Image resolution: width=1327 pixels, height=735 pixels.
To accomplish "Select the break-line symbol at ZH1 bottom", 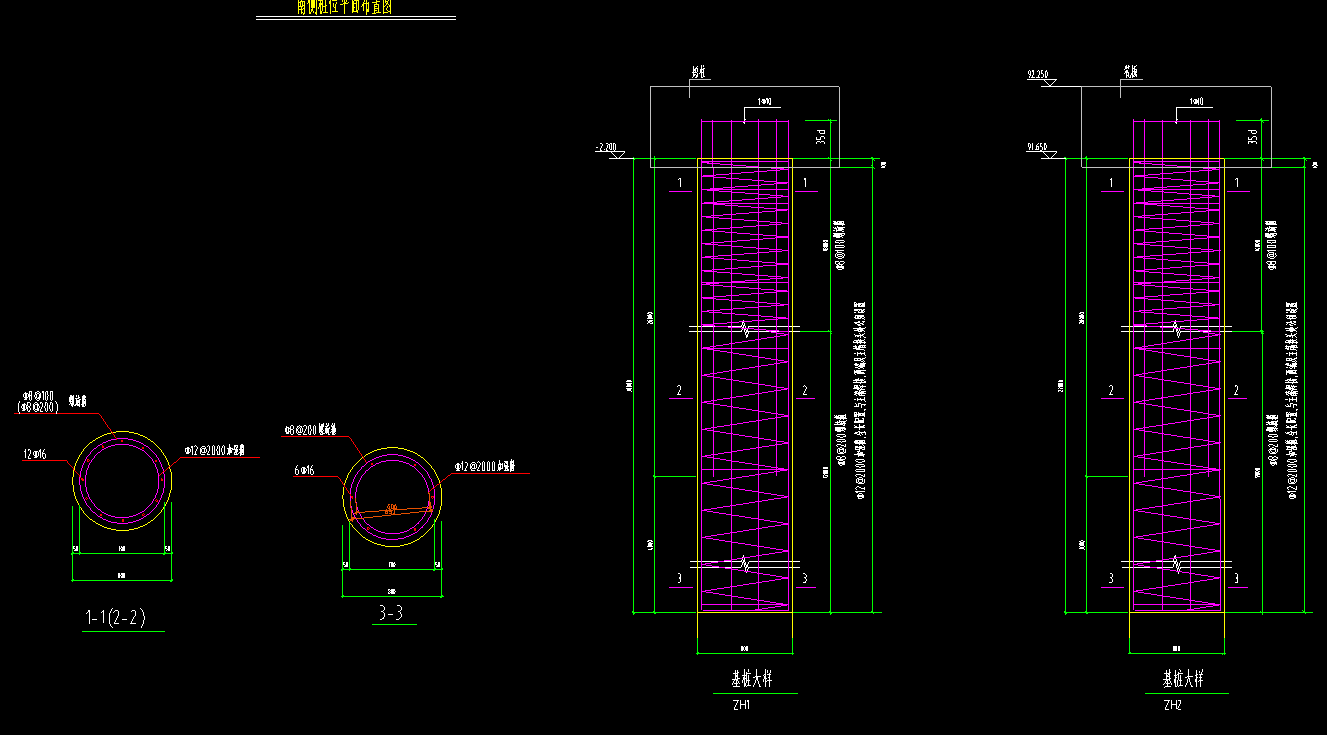I will click(x=745, y=565).
